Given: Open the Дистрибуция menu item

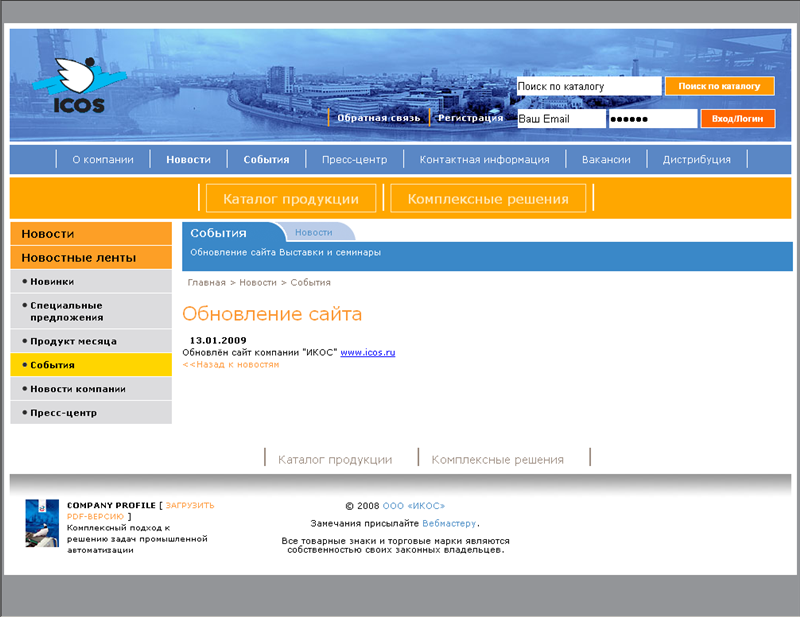Looking at the screenshot, I should 696,159.
